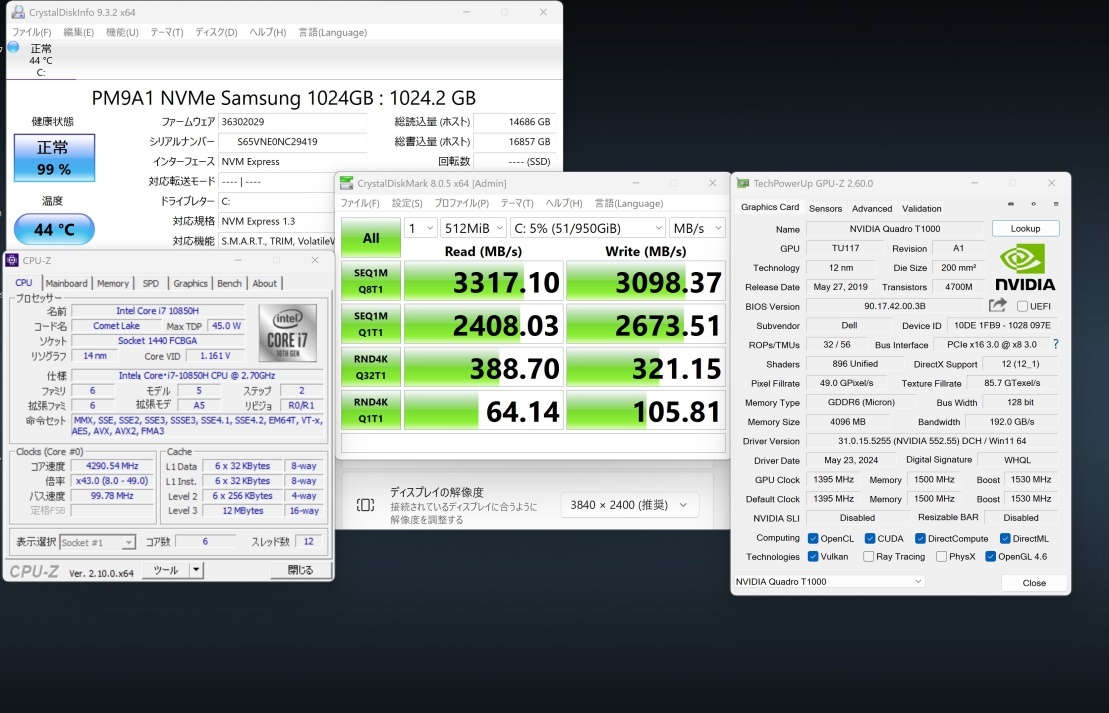
Task: Click the 44 °C temperature indicator
Action: [x=54, y=229]
